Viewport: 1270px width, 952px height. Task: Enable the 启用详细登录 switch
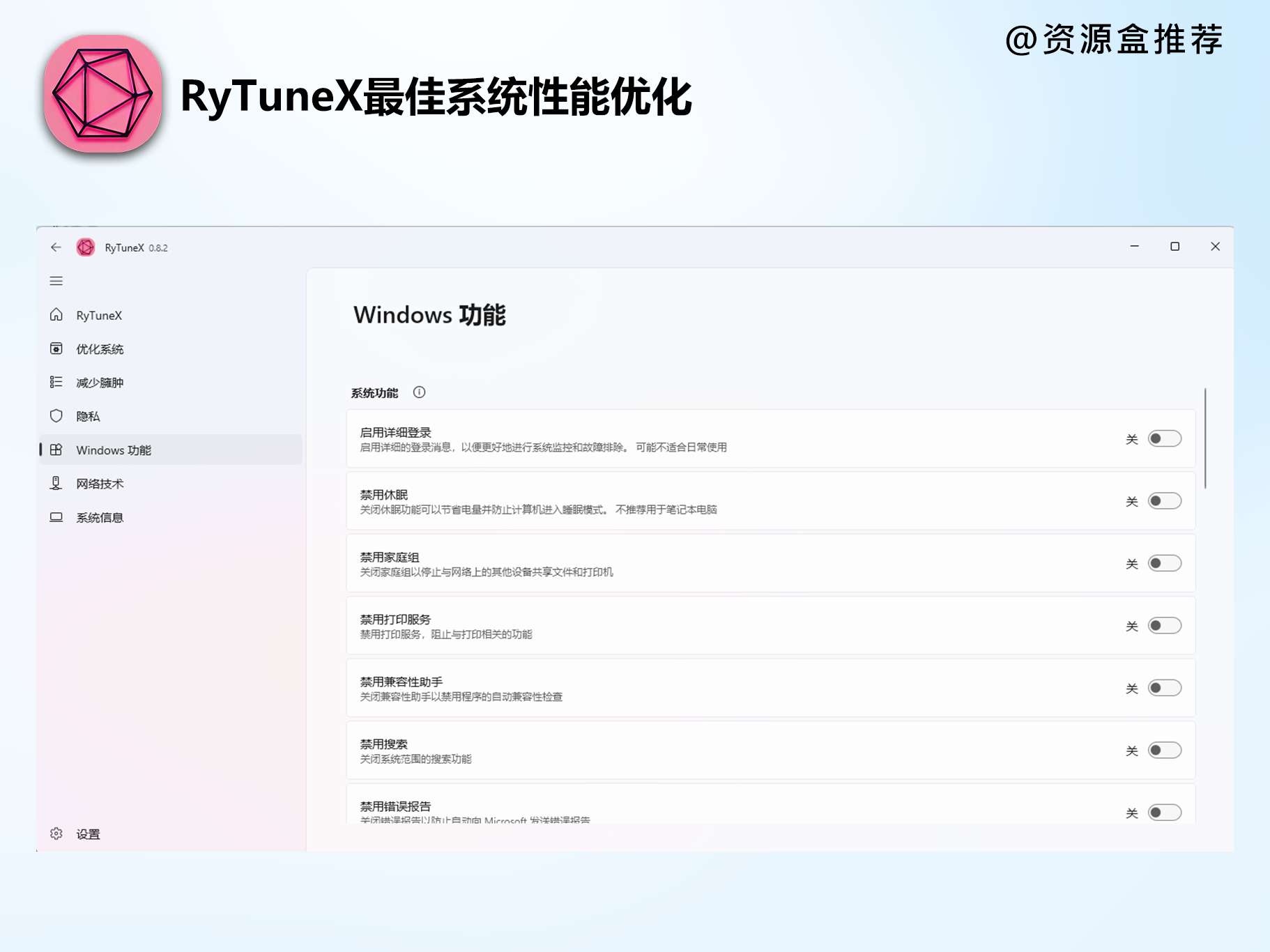click(1165, 439)
